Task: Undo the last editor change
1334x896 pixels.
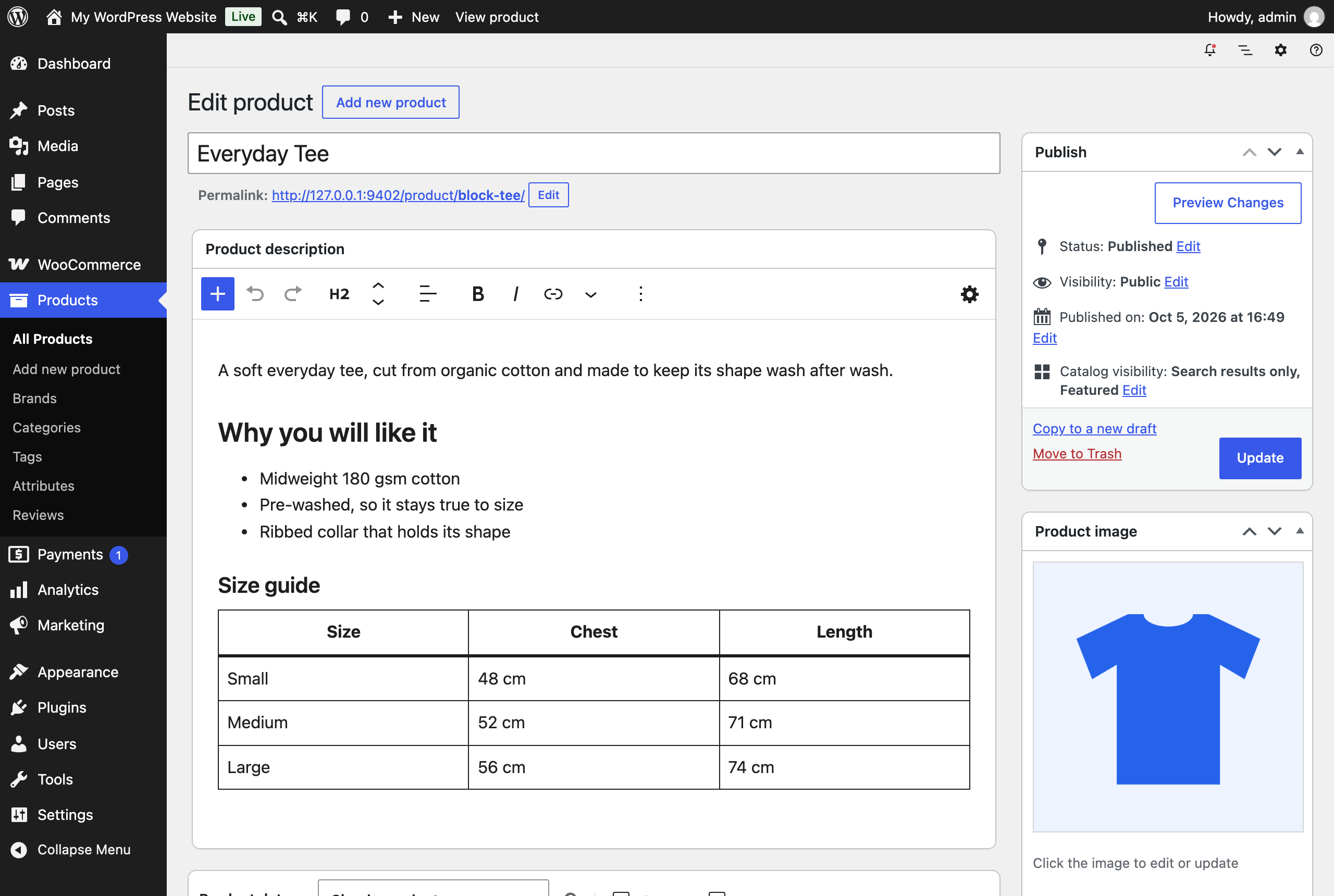Action: tap(255, 294)
